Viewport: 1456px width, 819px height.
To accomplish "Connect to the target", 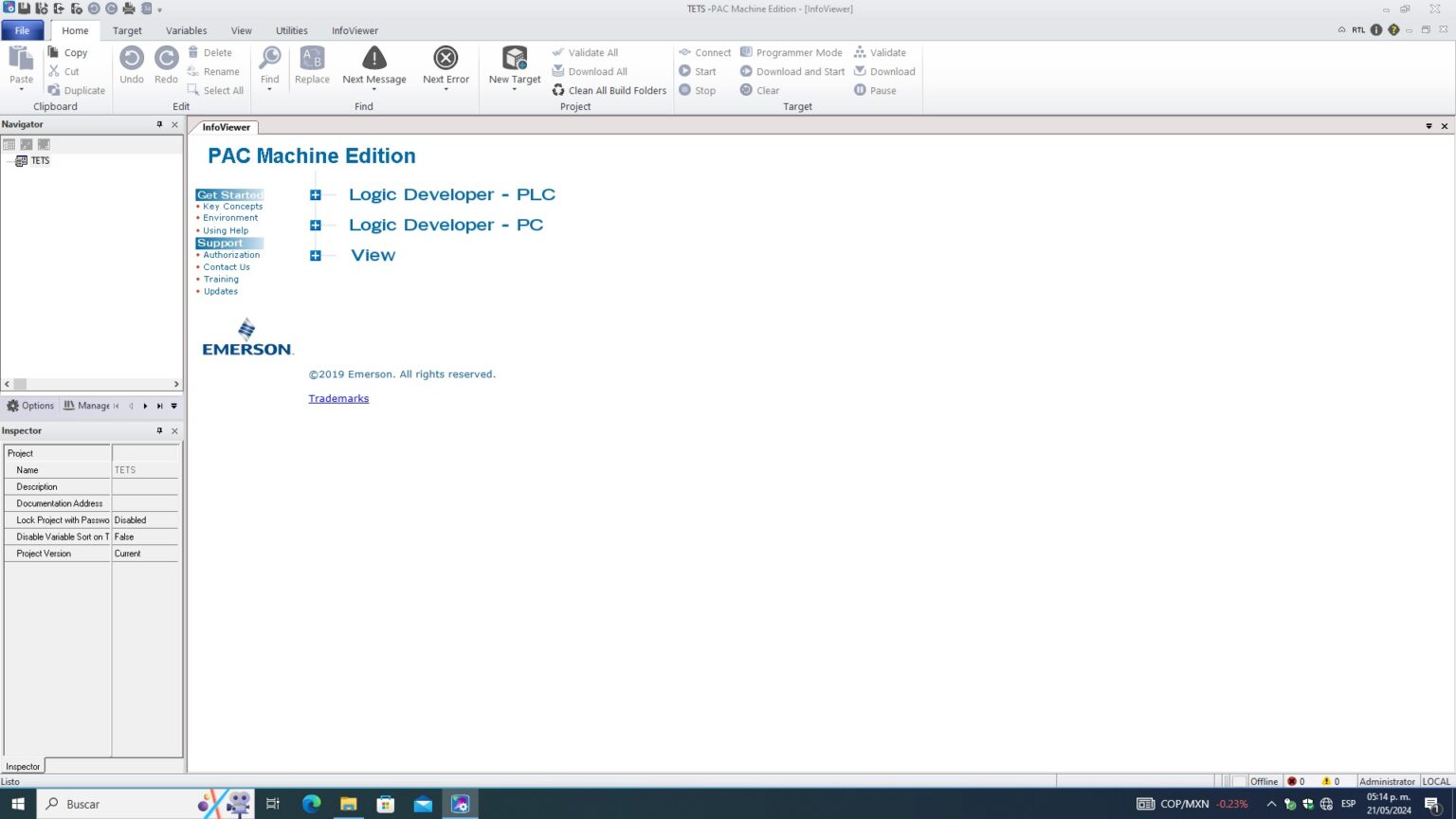I will tap(704, 52).
